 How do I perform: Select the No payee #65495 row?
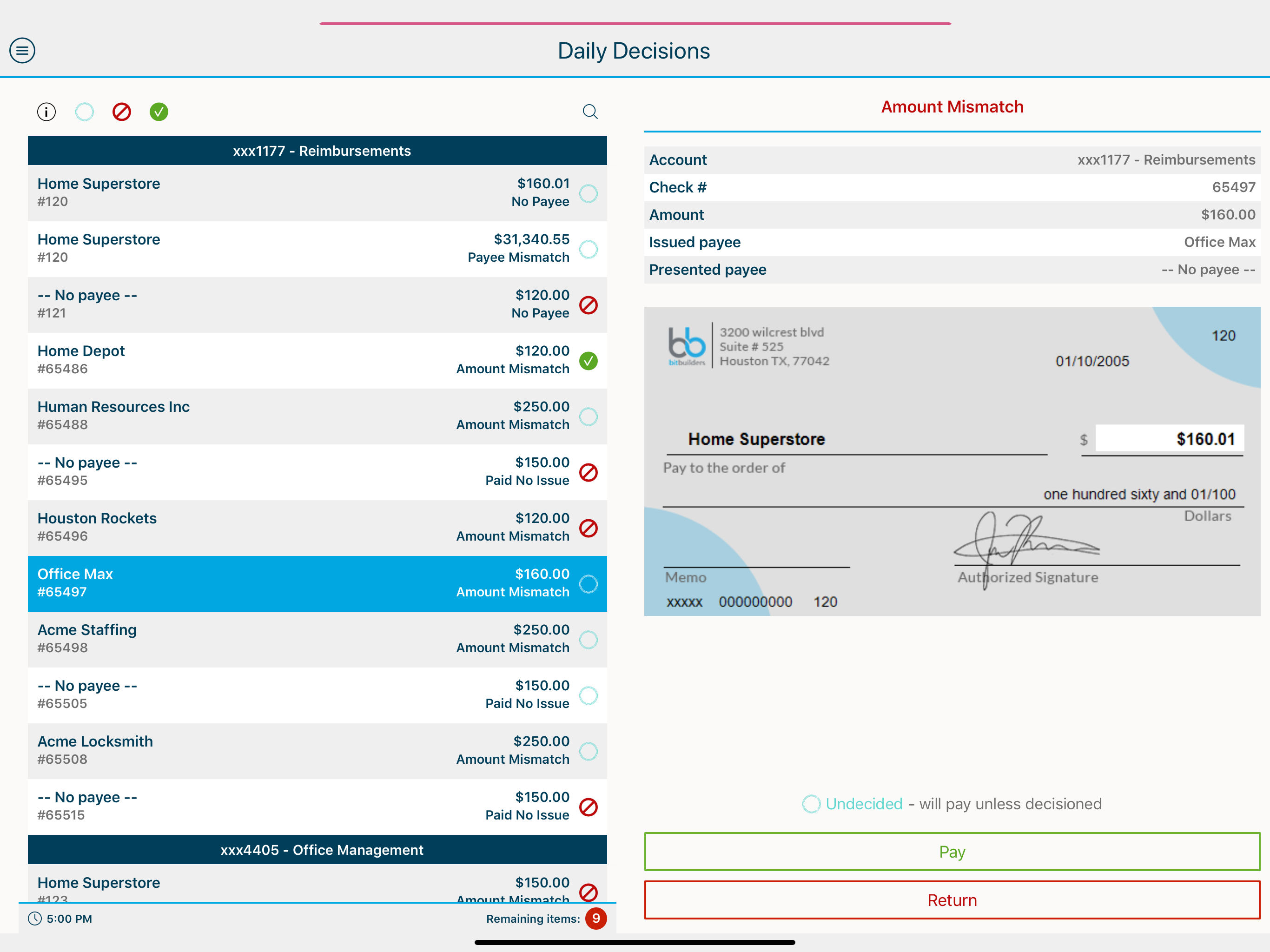tap(317, 472)
